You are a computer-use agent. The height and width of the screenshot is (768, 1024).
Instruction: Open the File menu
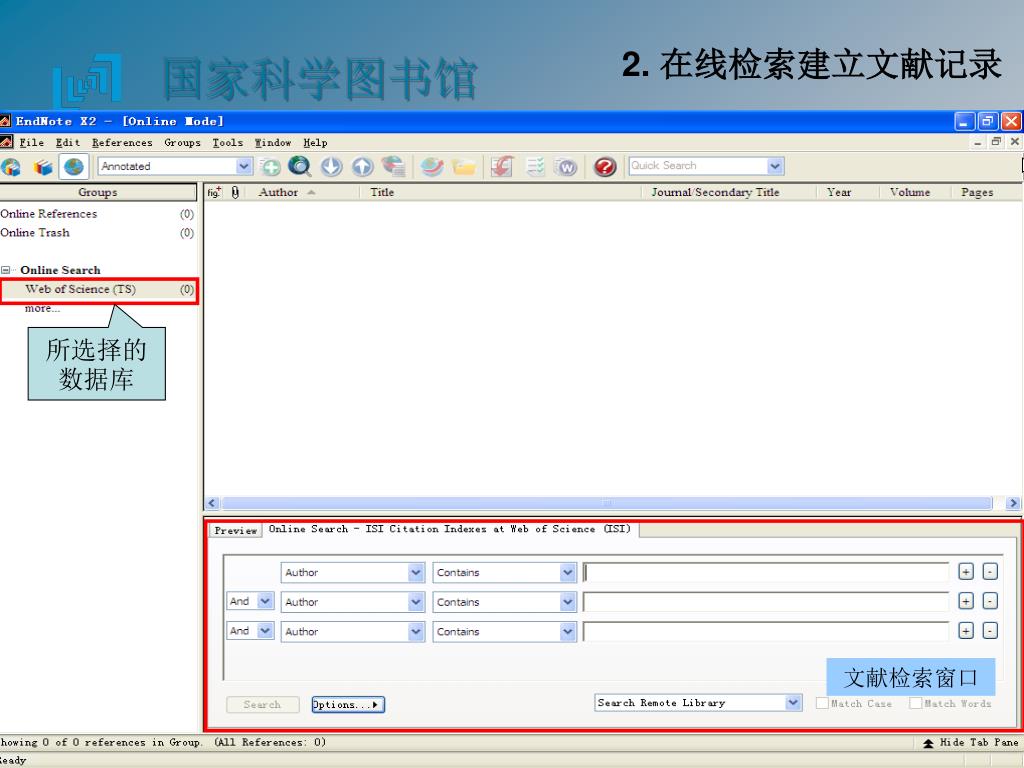click(x=31, y=142)
